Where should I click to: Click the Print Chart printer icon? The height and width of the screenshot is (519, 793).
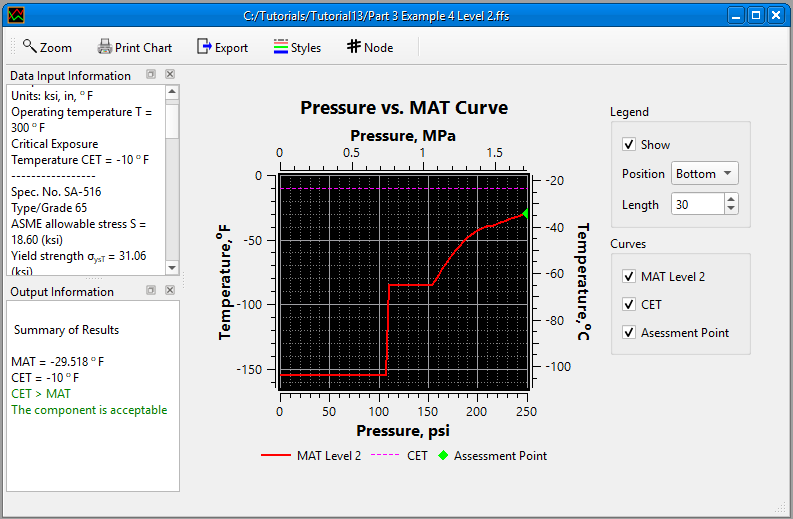pos(105,47)
